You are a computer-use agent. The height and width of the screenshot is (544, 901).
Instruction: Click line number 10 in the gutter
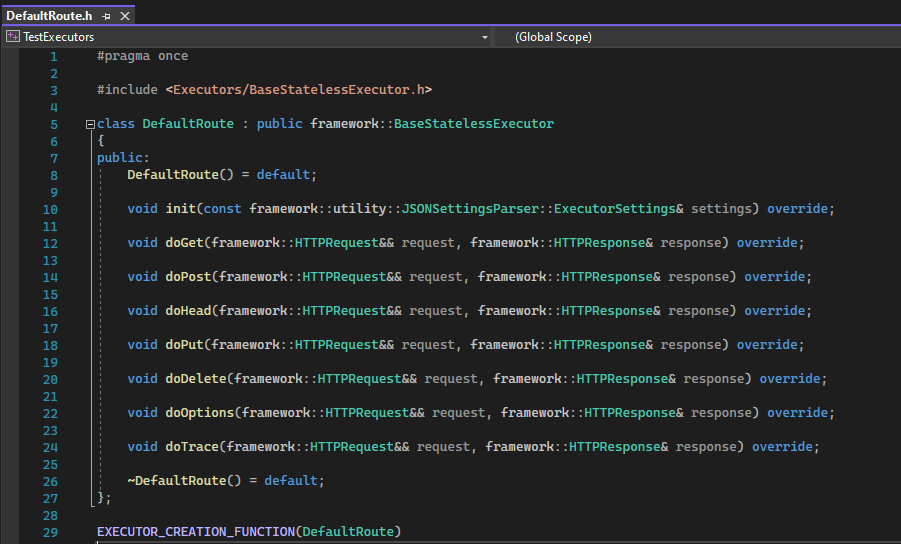tap(50, 210)
